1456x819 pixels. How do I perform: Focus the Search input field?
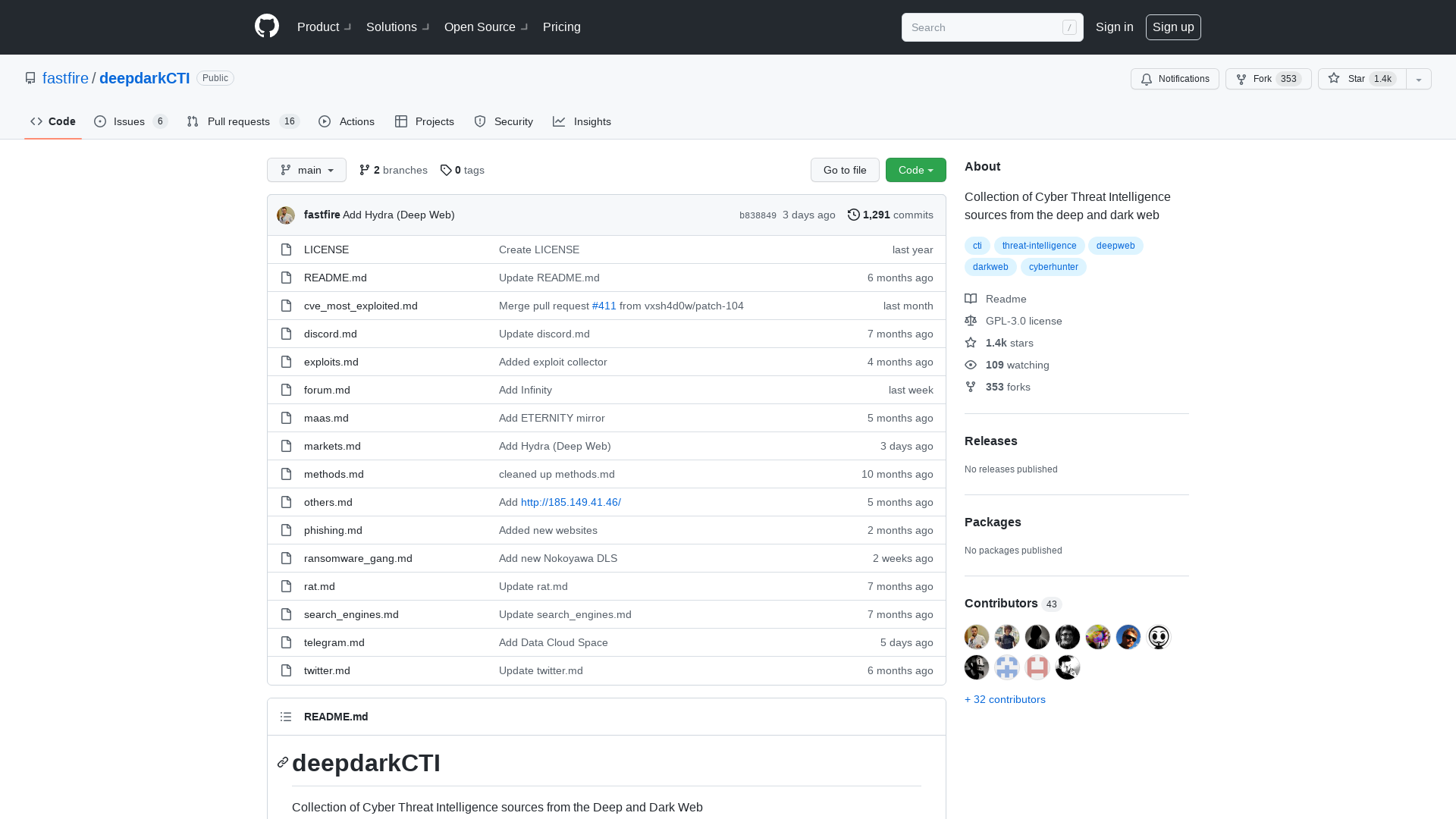(992, 27)
